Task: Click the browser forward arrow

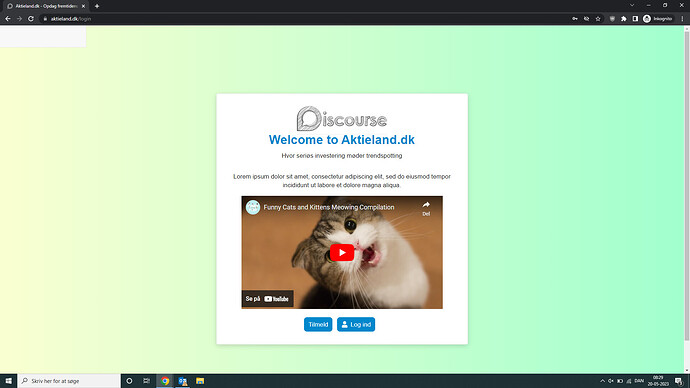Action: [x=19, y=18]
